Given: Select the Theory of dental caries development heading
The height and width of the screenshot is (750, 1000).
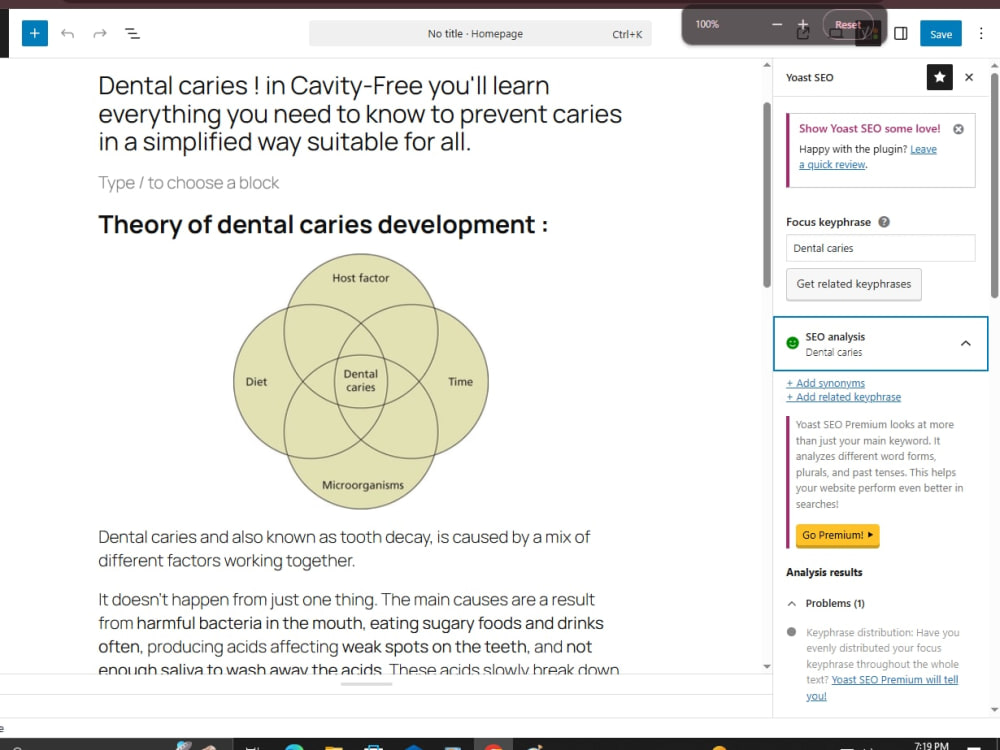Looking at the screenshot, I should [323, 224].
